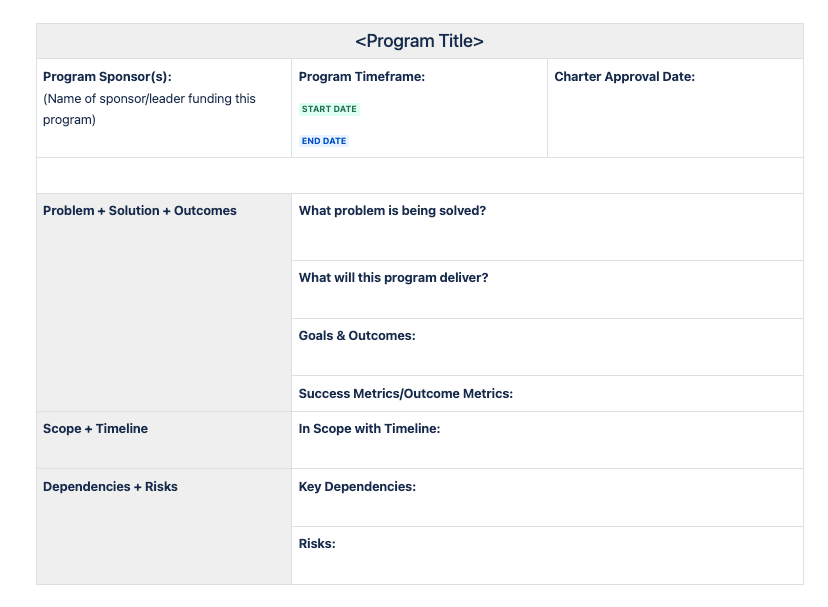
Task: Select the blue END DATE status label
Action: 324,141
